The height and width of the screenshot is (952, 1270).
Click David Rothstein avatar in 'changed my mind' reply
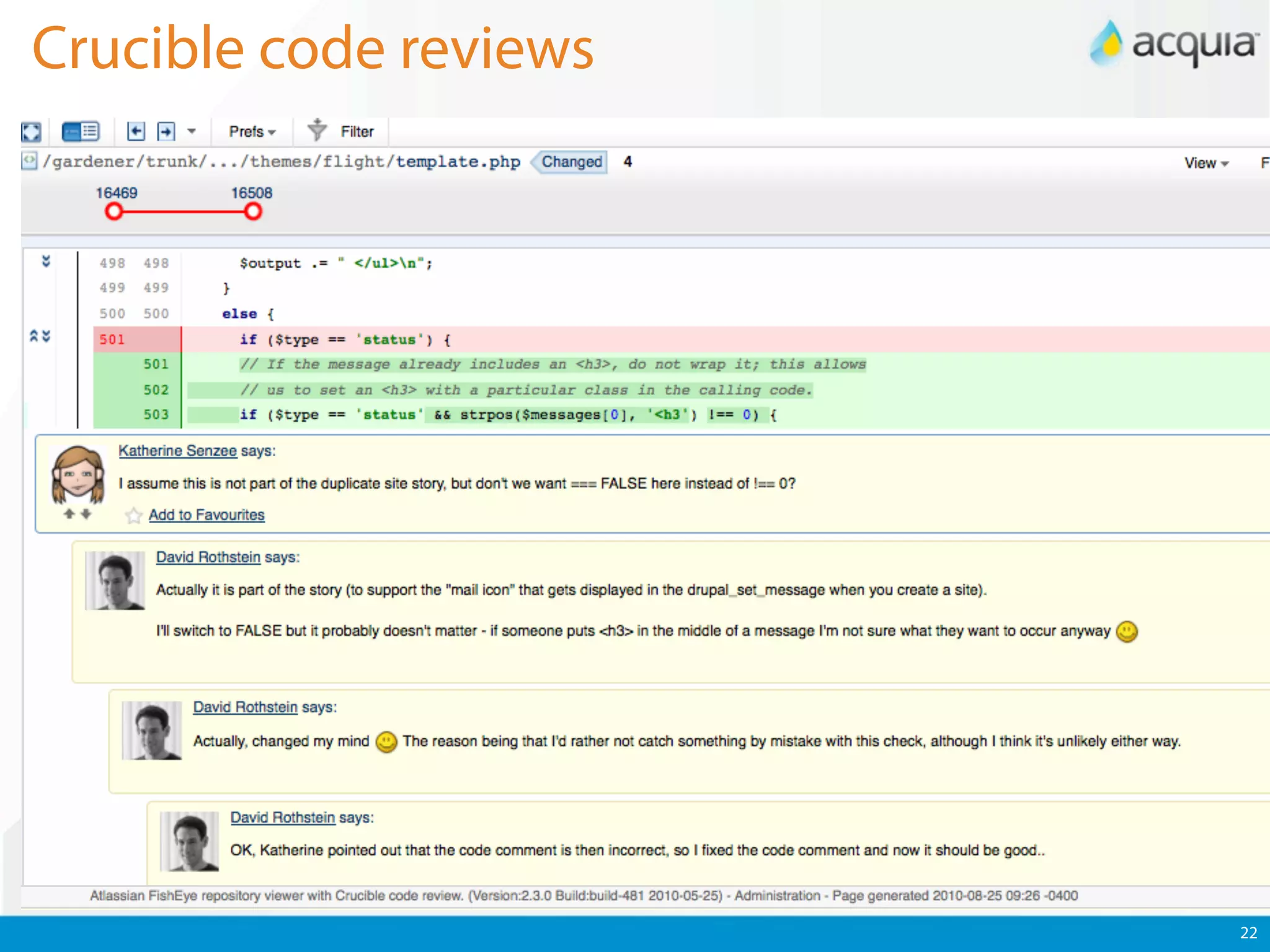pos(152,730)
